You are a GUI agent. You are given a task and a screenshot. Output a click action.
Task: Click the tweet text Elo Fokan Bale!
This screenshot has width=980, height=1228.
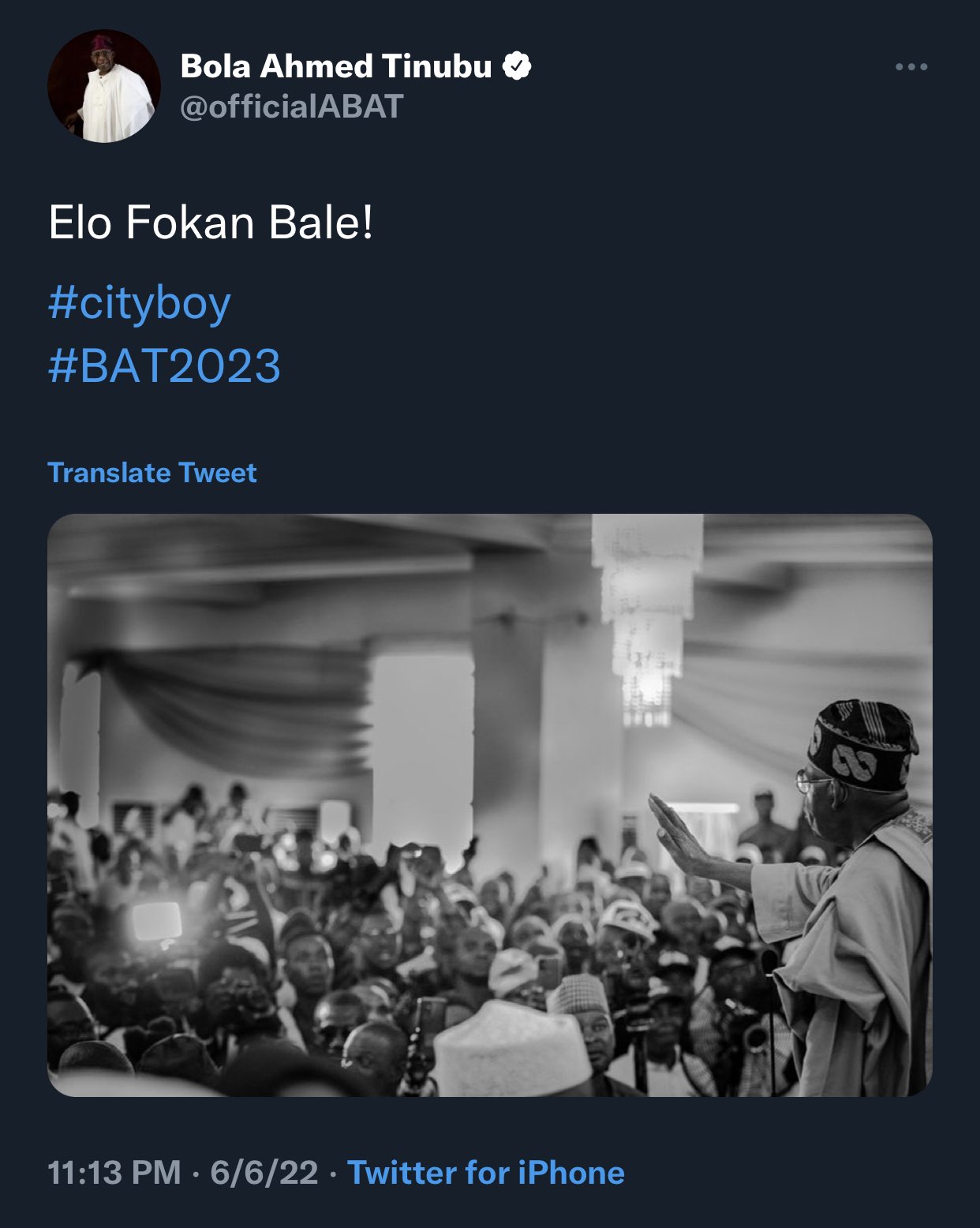point(211,223)
